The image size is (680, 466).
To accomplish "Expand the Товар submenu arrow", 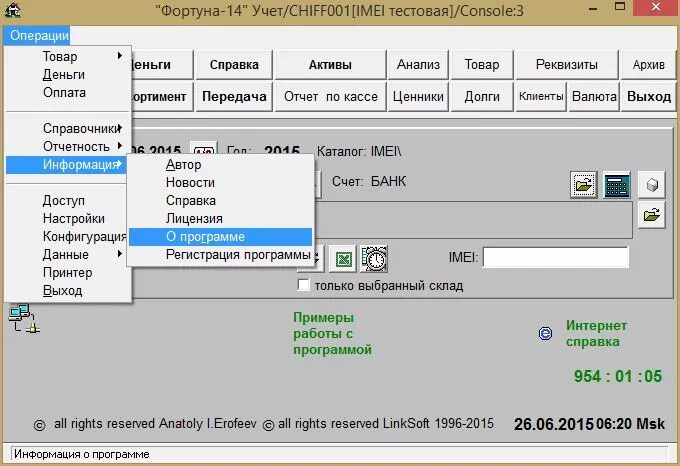I will 119,56.
